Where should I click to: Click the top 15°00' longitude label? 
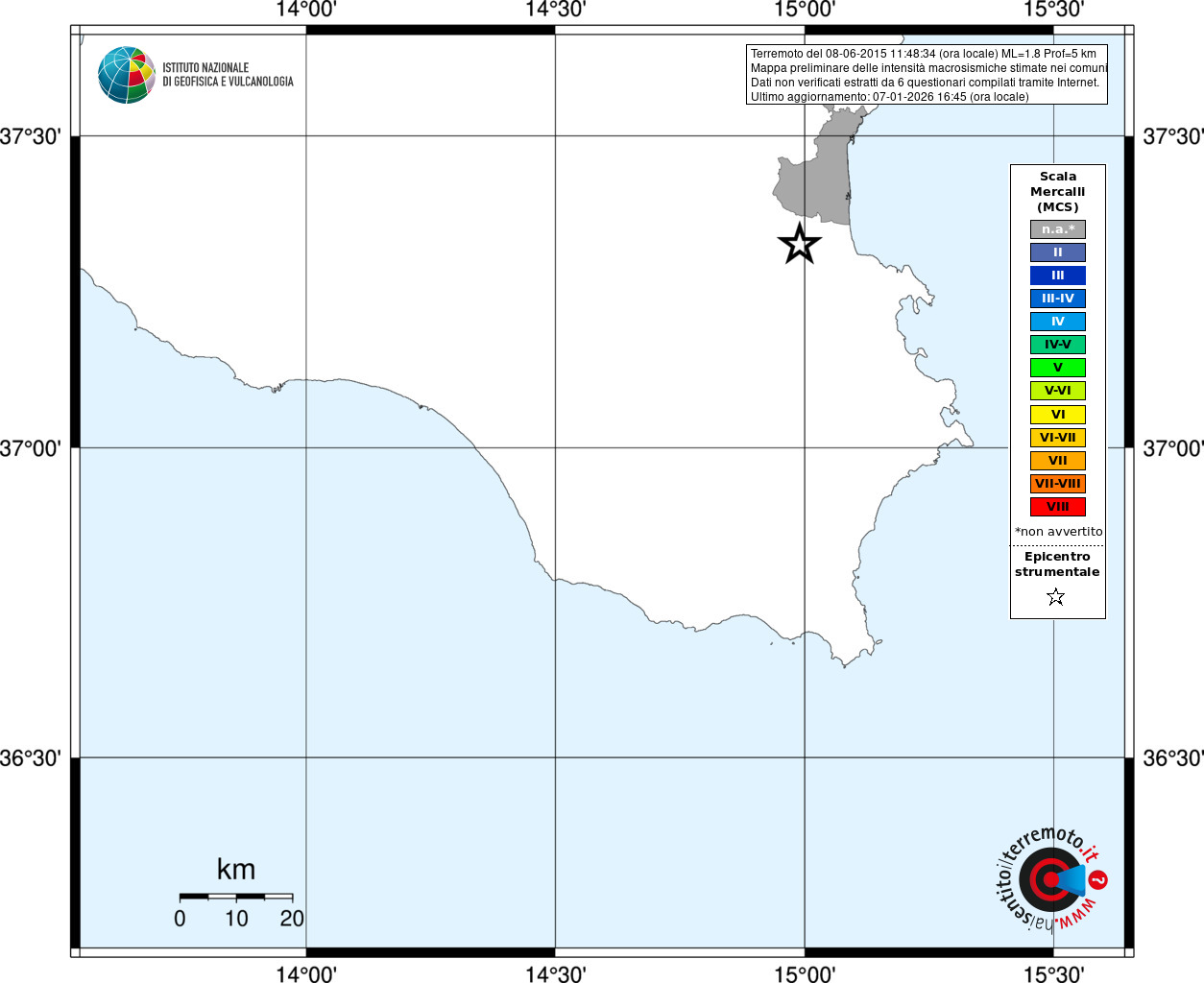[x=805, y=10]
